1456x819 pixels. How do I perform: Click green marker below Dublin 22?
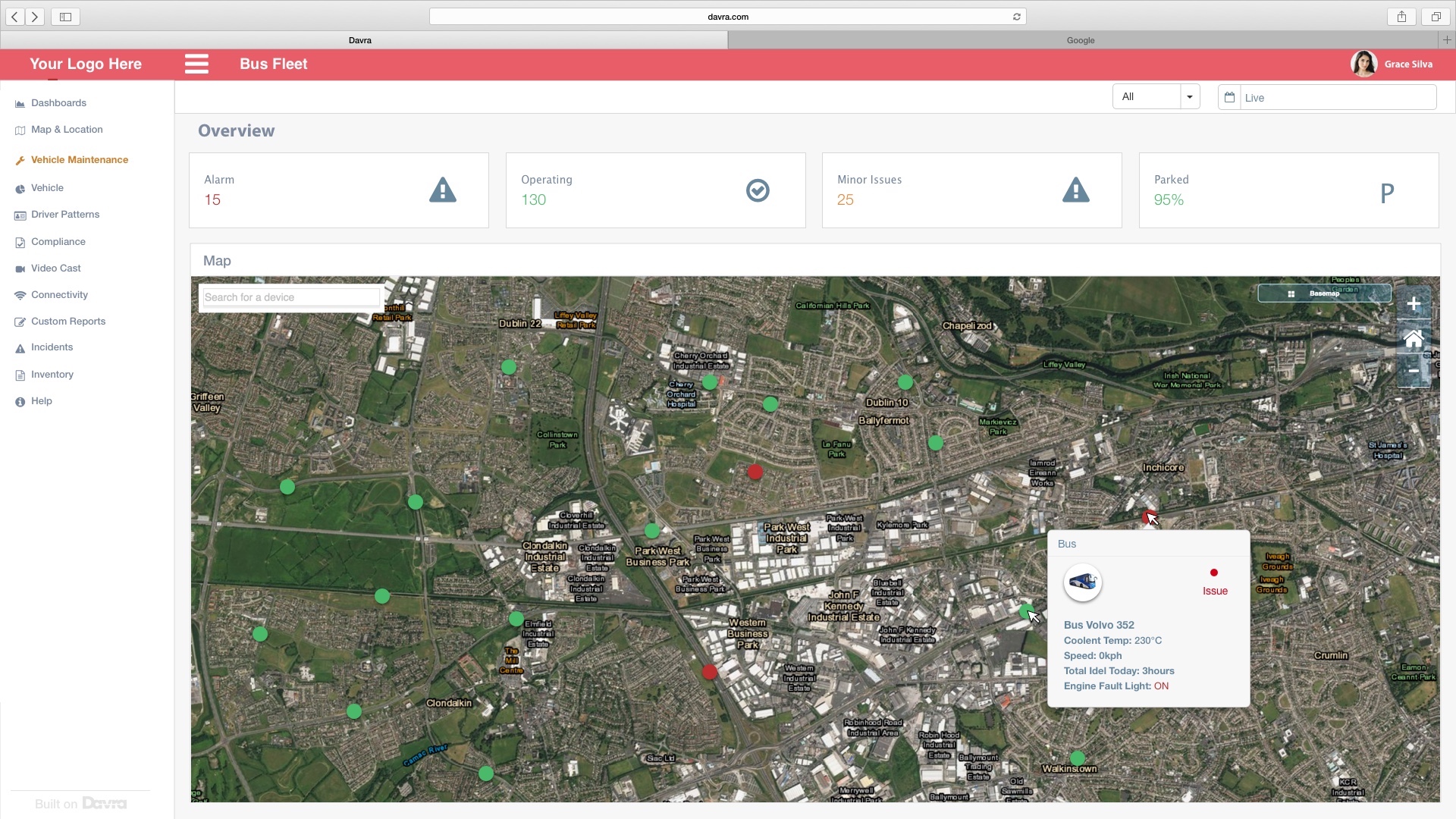point(509,367)
